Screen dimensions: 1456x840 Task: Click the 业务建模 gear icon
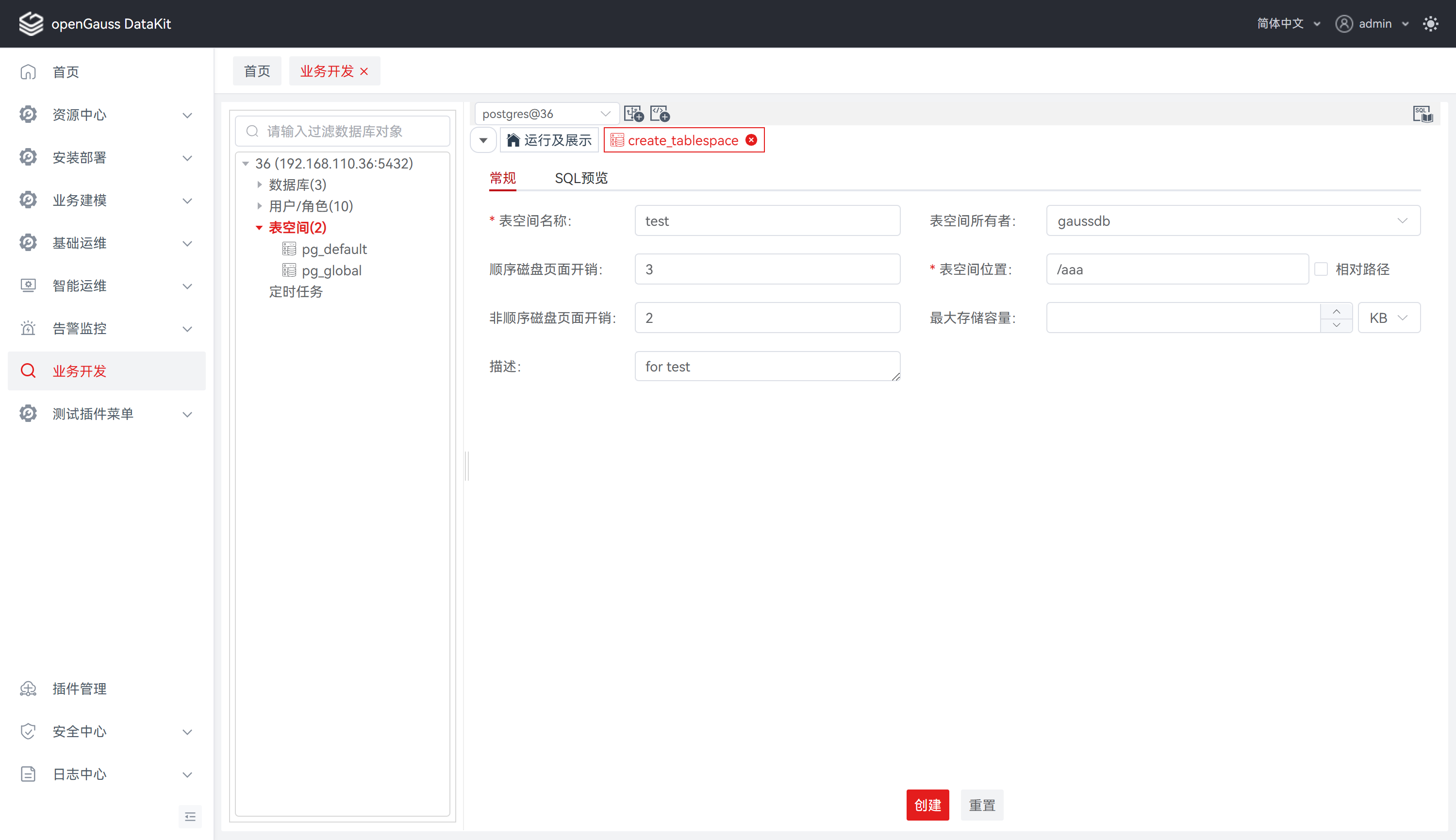[28, 200]
